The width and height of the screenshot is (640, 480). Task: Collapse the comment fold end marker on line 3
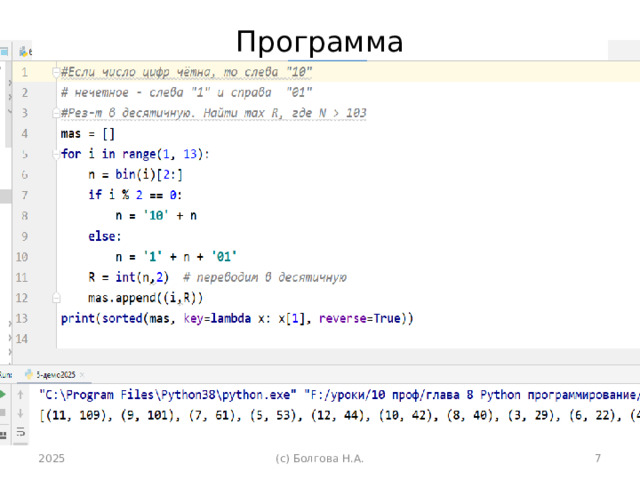coord(56,113)
